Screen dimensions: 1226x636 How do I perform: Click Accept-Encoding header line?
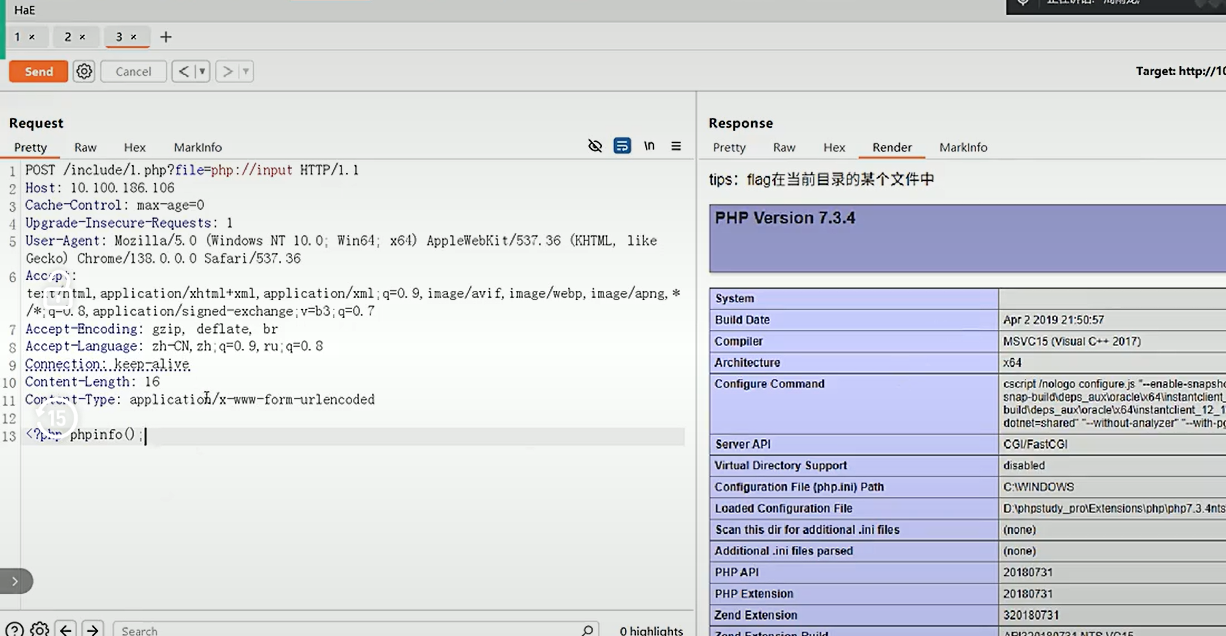pyautogui.click(x=152, y=329)
